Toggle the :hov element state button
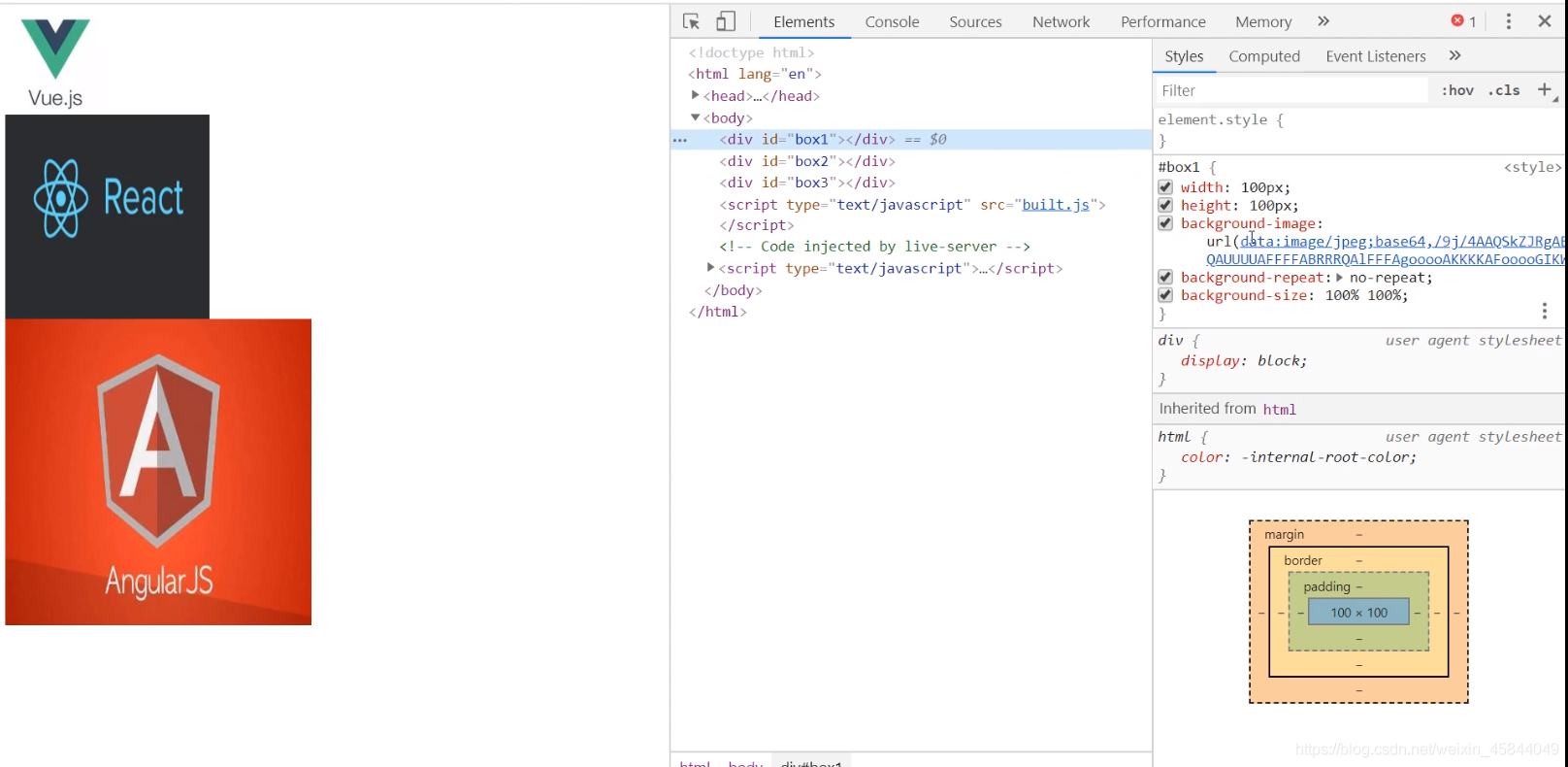The width and height of the screenshot is (1568, 767). (1457, 90)
